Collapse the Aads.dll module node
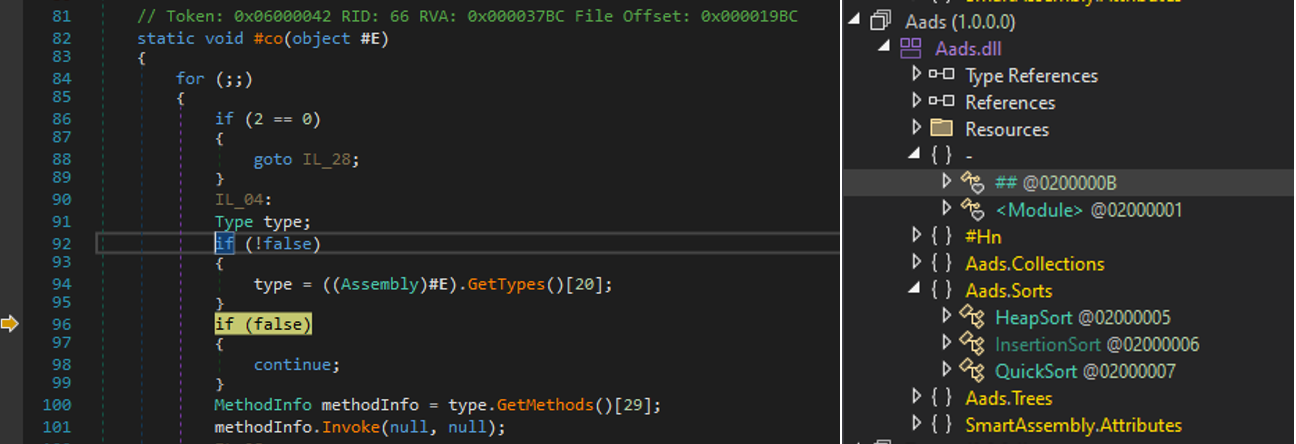The width and height of the screenshot is (1296, 444). click(x=884, y=48)
